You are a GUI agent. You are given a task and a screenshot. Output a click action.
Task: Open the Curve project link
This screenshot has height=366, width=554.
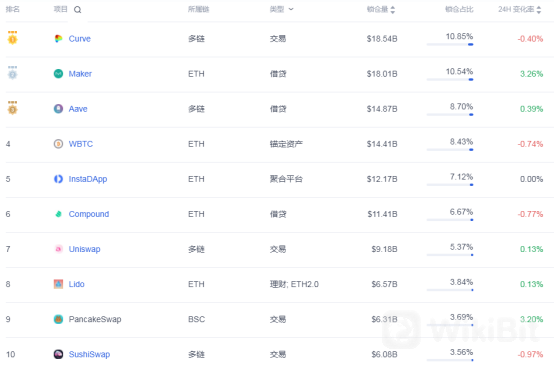pos(79,39)
